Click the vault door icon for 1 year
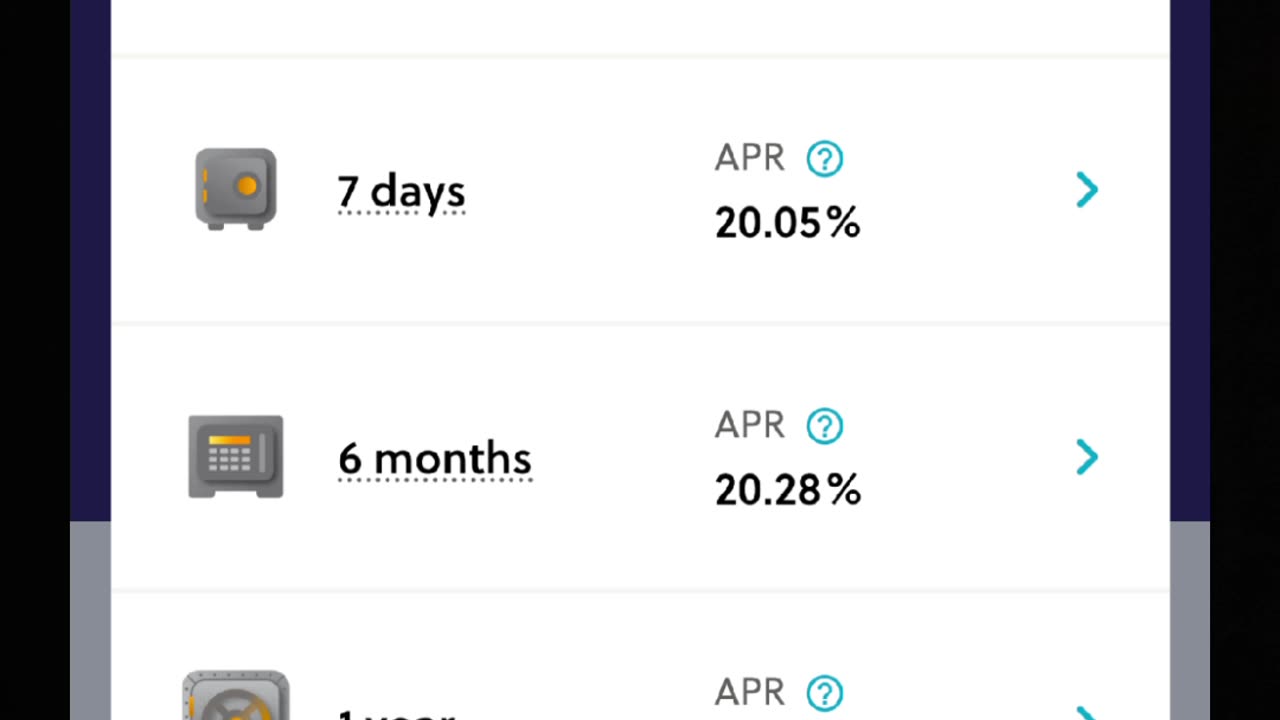The height and width of the screenshot is (720, 1280). pos(236,698)
